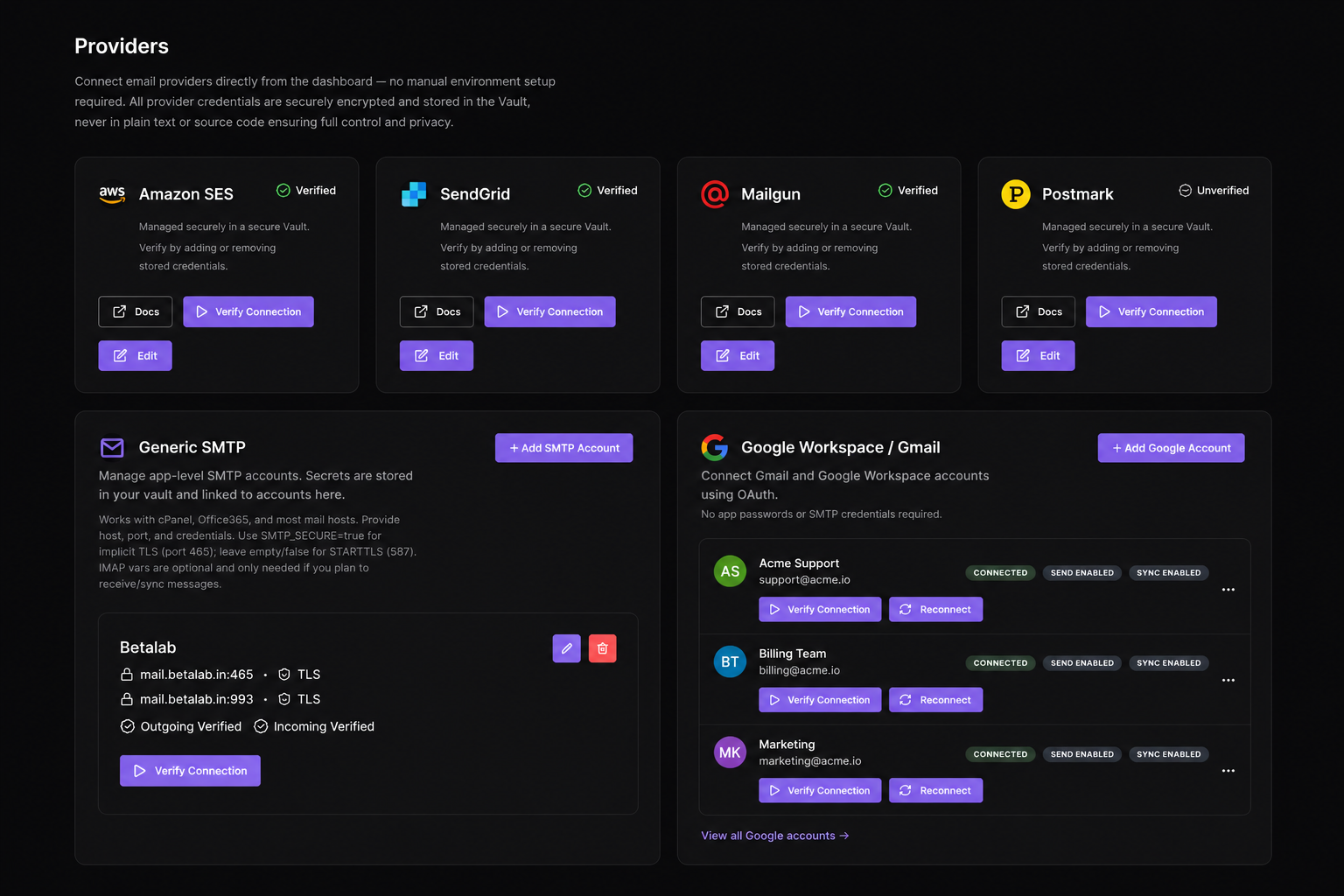This screenshot has height=896, width=1344.
Task: Click marketing@acme.io email address
Action: coord(810,761)
